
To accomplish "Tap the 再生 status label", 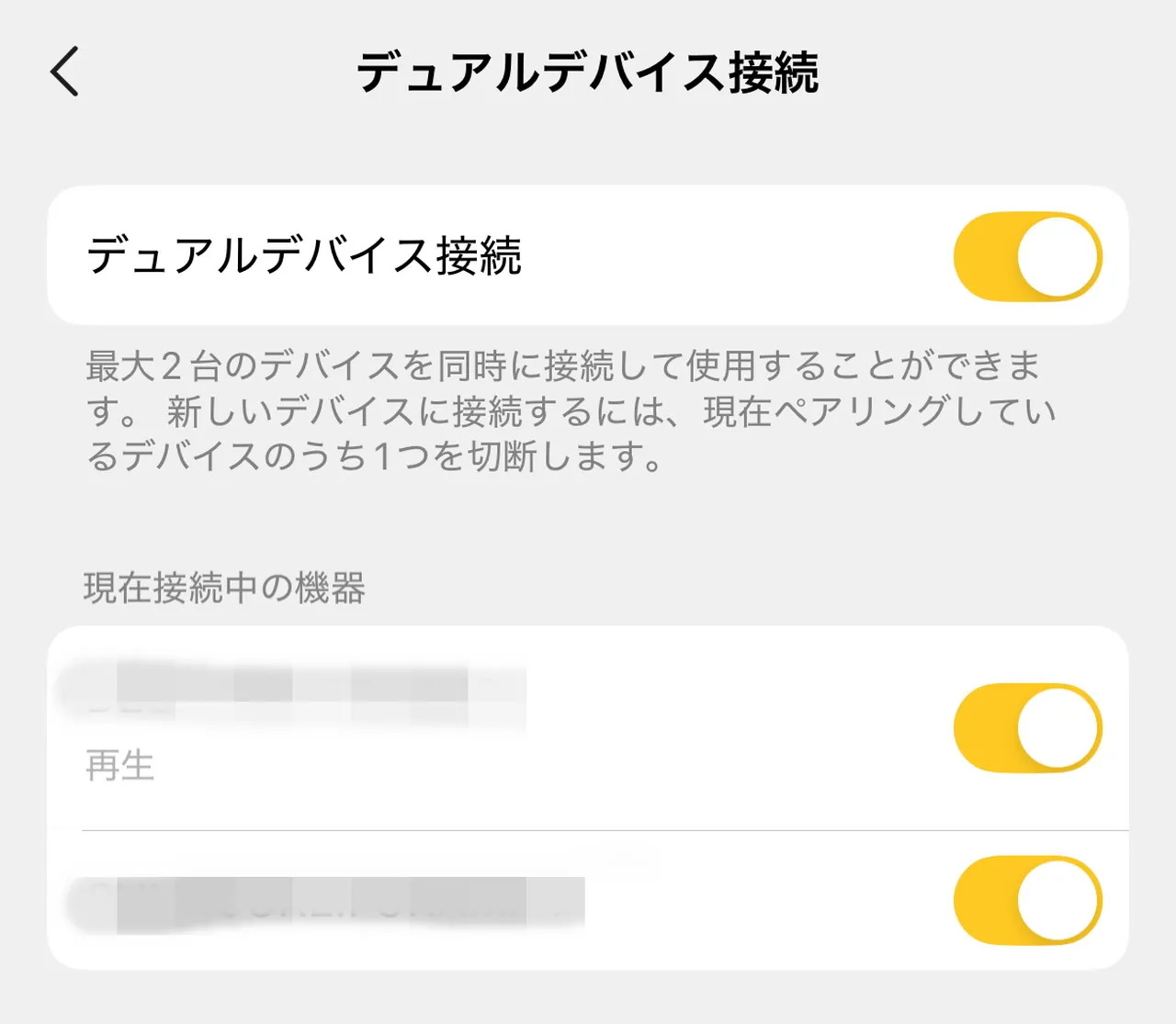I will coord(119,765).
